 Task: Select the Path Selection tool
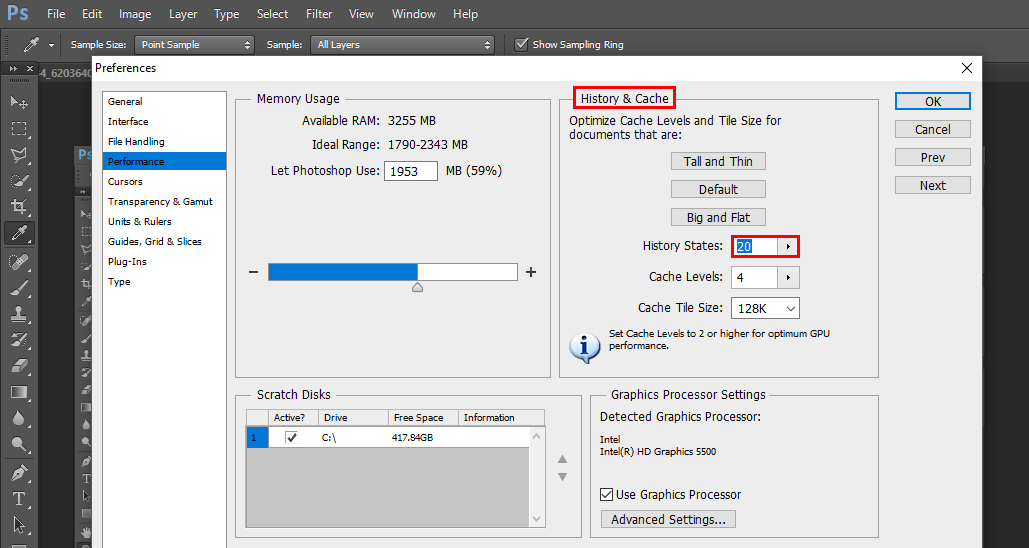19,525
